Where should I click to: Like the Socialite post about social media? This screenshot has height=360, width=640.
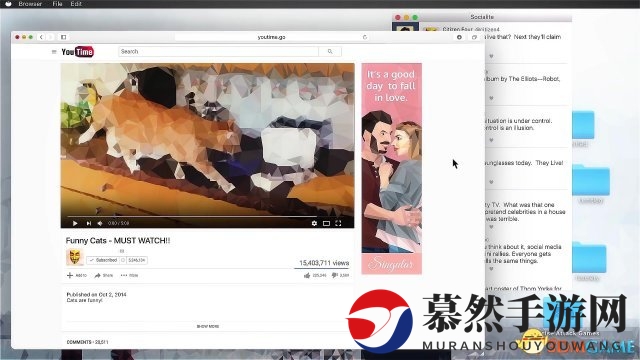pos(491,269)
